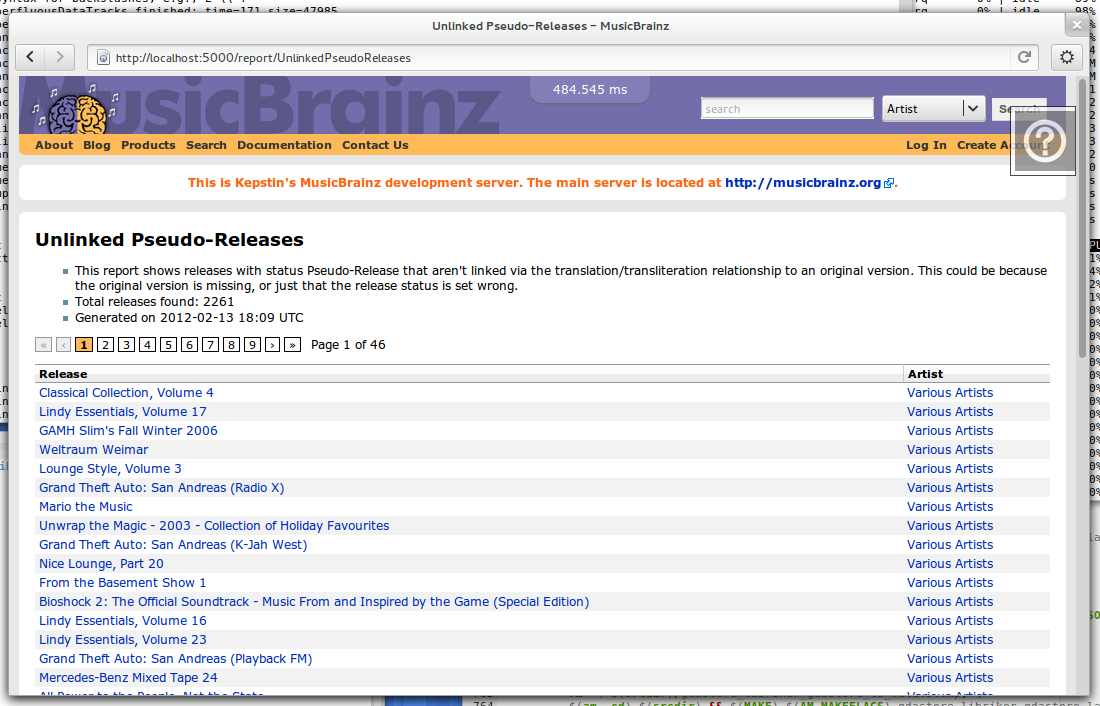
Task: Click the 484.545 ms timing badge
Action: pos(590,89)
